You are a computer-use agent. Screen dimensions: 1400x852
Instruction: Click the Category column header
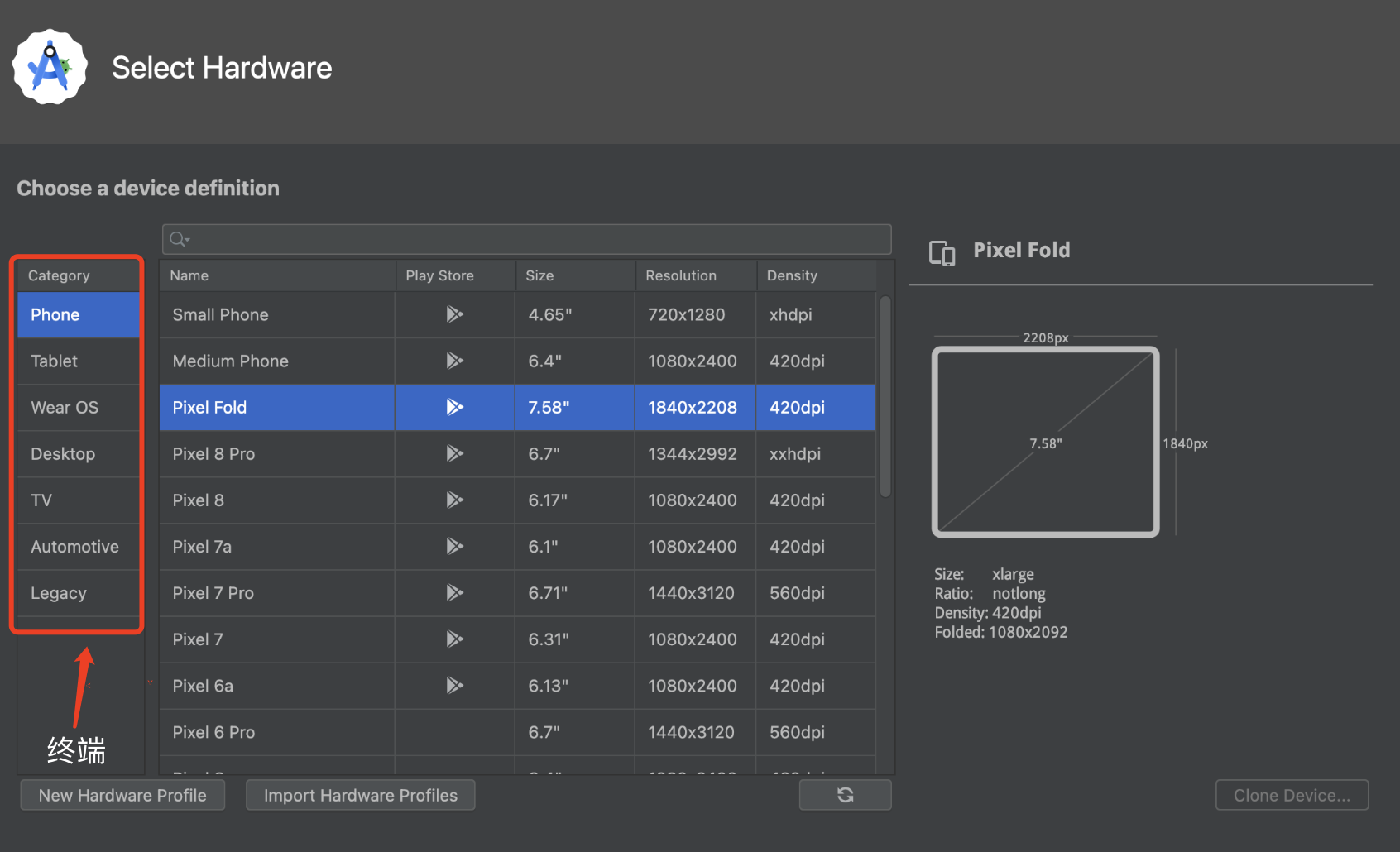79,275
